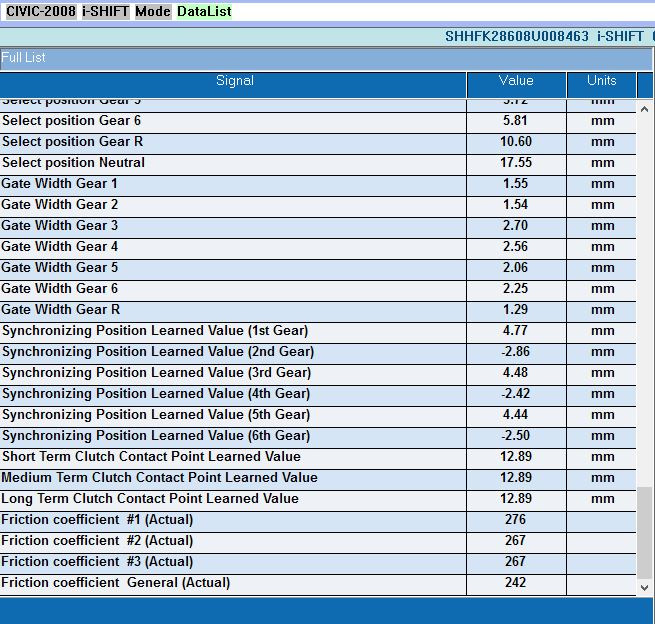Image resolution: width=655 pixels, height=624 pixels.
Task: Click value 1.55 of Gate Width Gear 1
Action: click(x=515, y=183)
